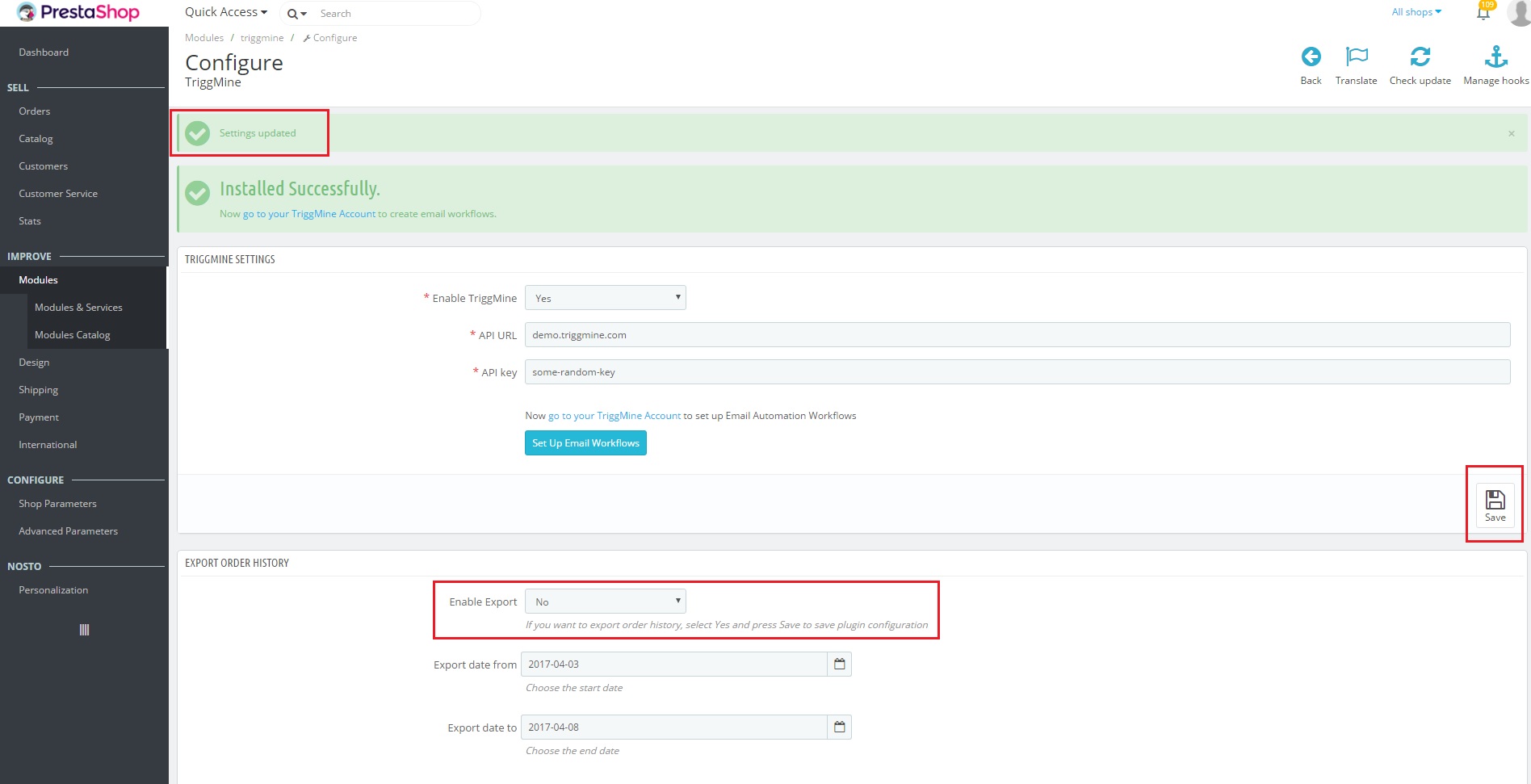Follow TriggMine Account link in success banner
The image size is (1531, 784).
[x=309, y=214]
